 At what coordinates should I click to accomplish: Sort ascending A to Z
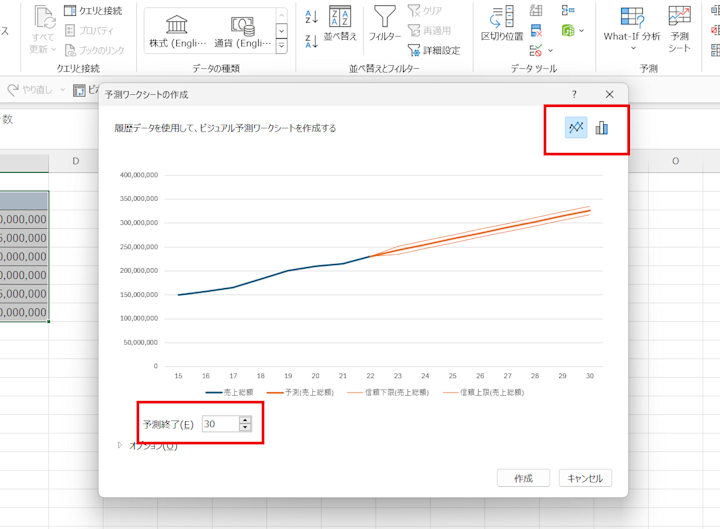click(311, 17)
